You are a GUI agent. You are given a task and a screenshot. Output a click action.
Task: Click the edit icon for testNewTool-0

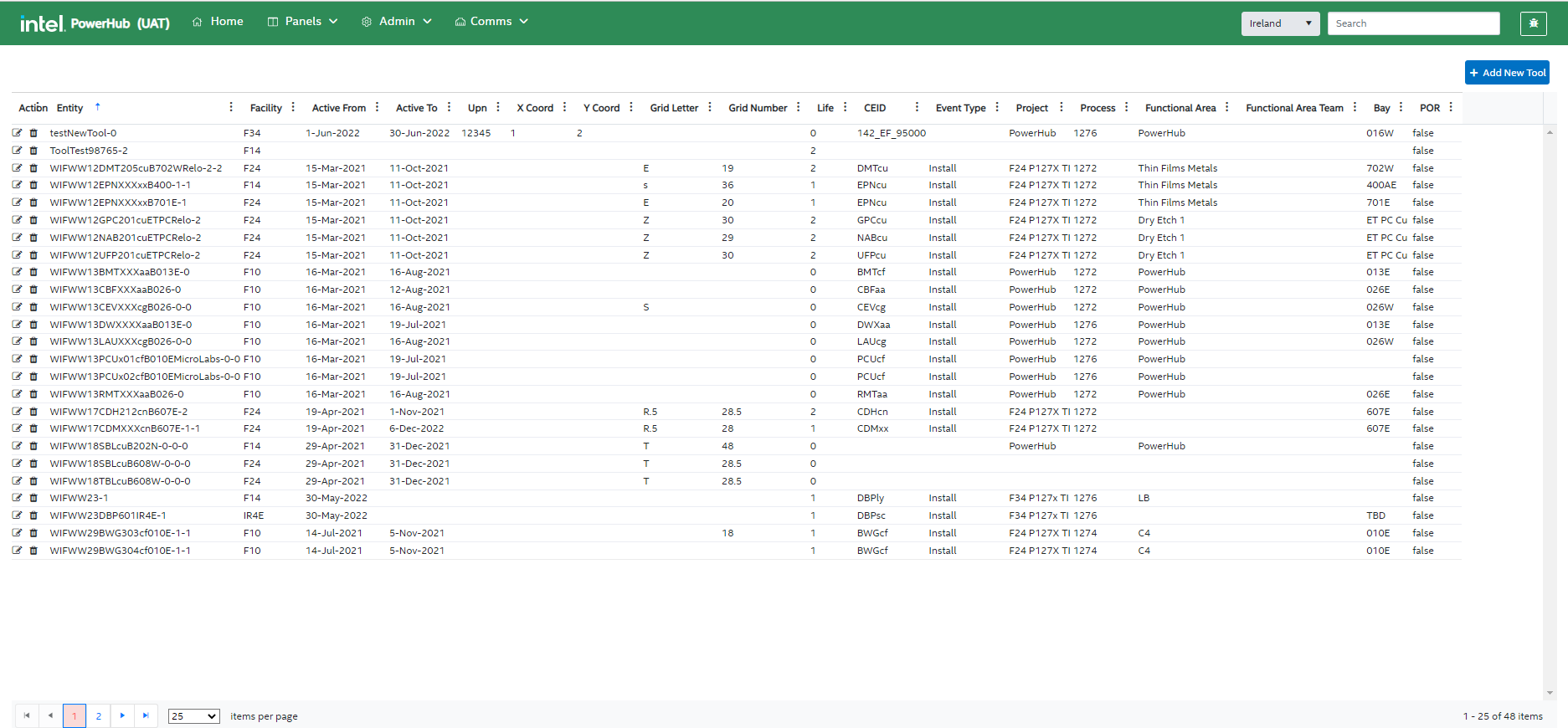point(17,133)
